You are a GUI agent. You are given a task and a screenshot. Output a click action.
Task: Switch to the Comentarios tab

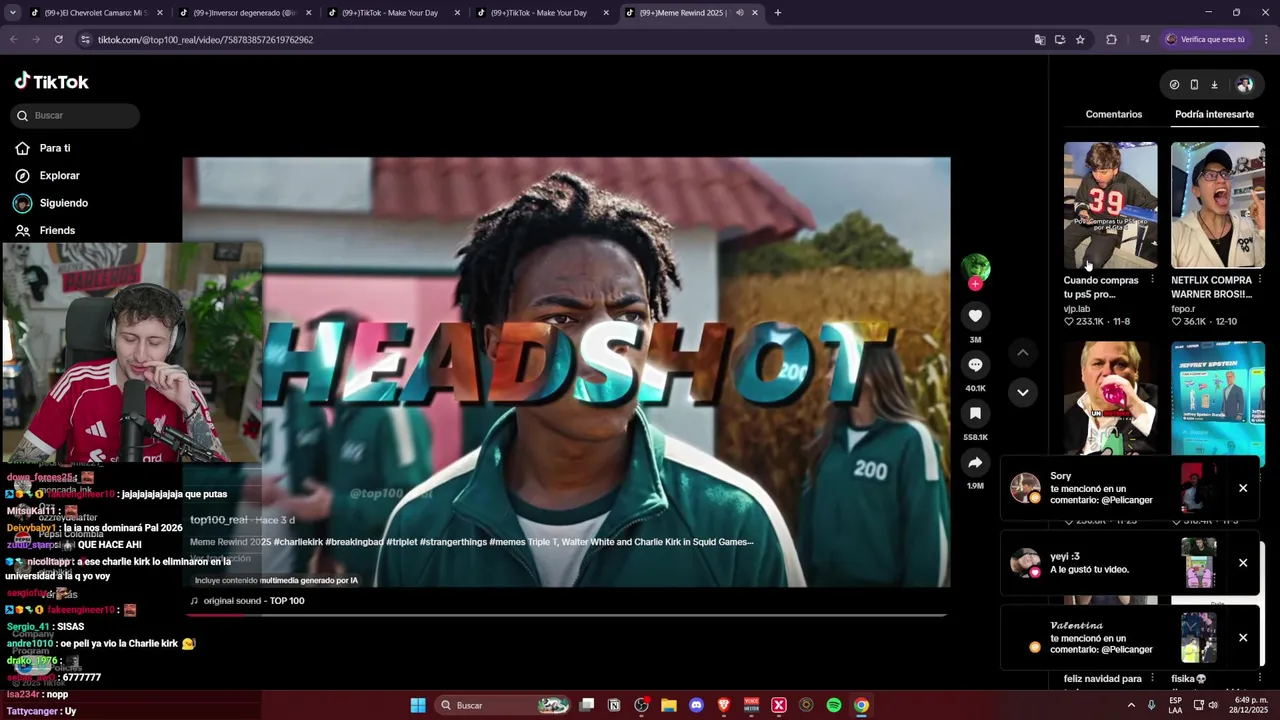(x=1113, y=114)
